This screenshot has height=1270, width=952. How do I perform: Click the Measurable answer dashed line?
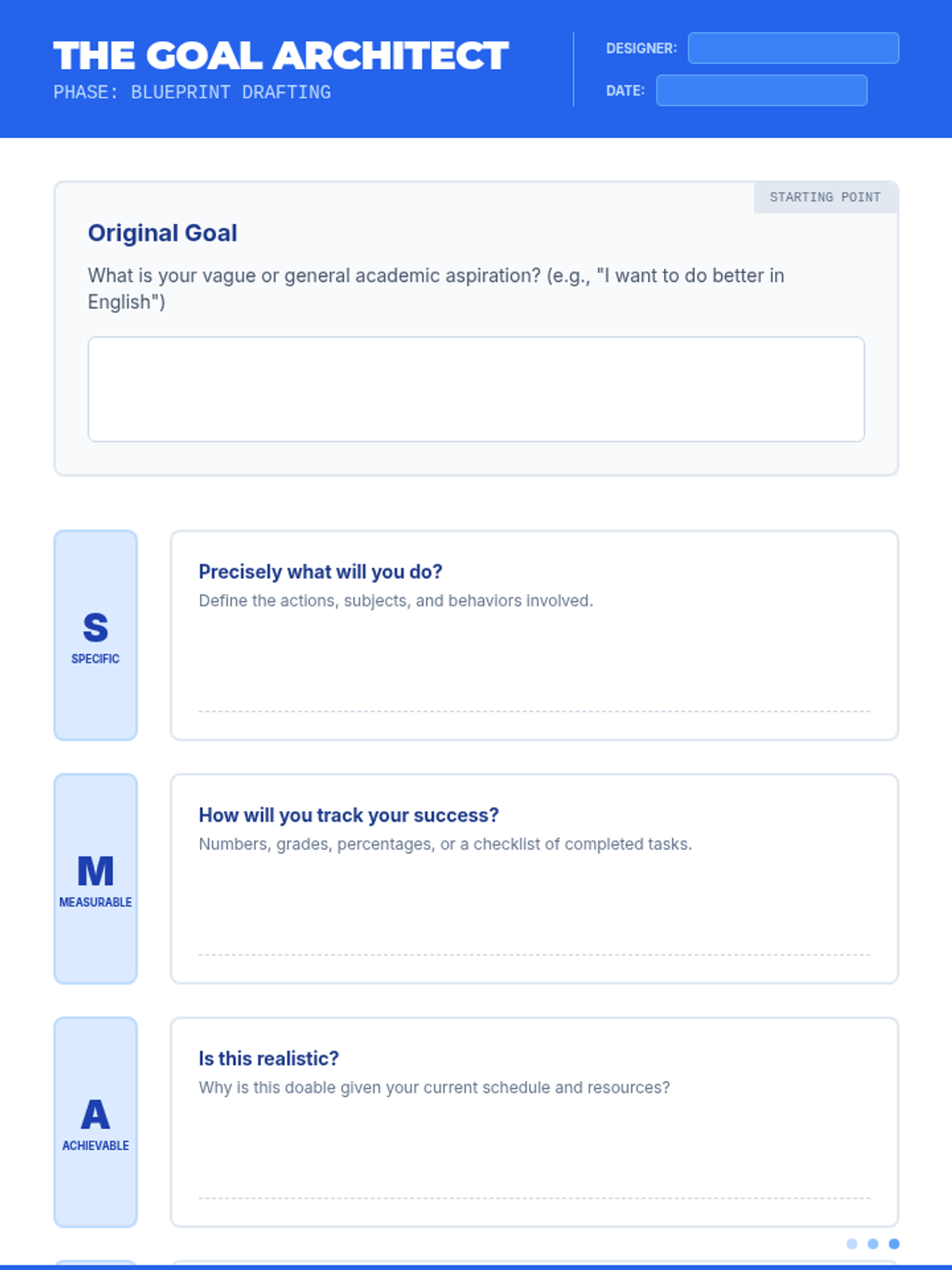click(534, 955)
